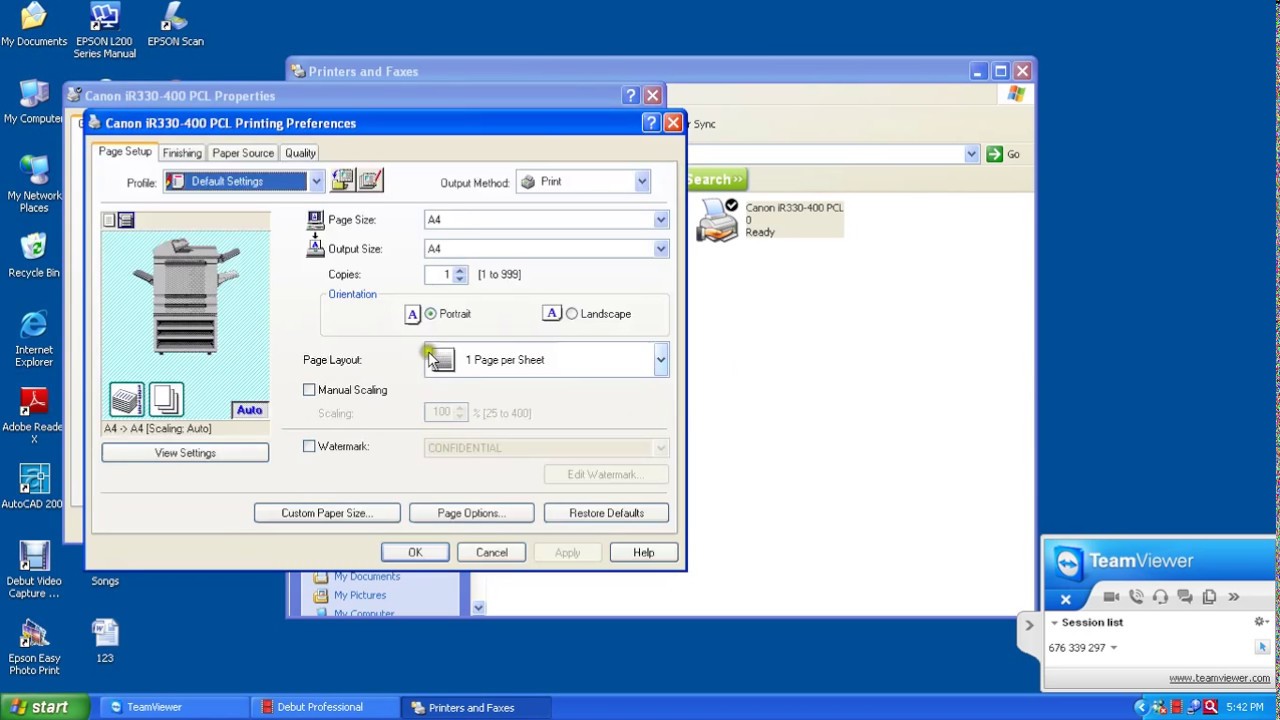Image resolution: width=1280 pixels, height=720 pixels.
Task: Open the Recycle Bin desktop icon
Action: [x=34, y=256]
